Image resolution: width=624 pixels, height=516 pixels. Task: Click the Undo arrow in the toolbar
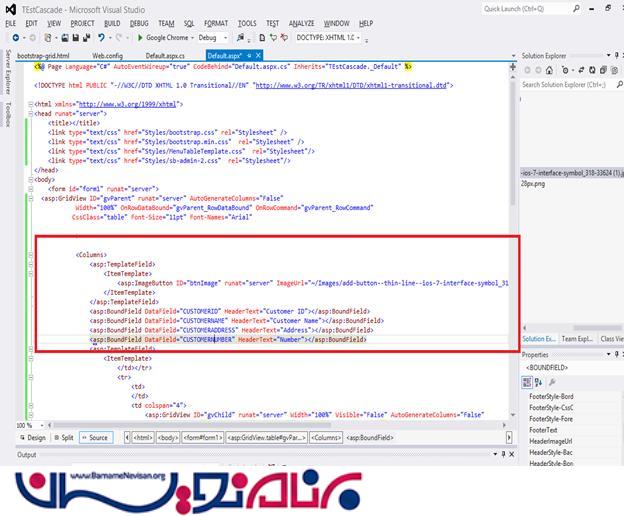pos(101,37)
